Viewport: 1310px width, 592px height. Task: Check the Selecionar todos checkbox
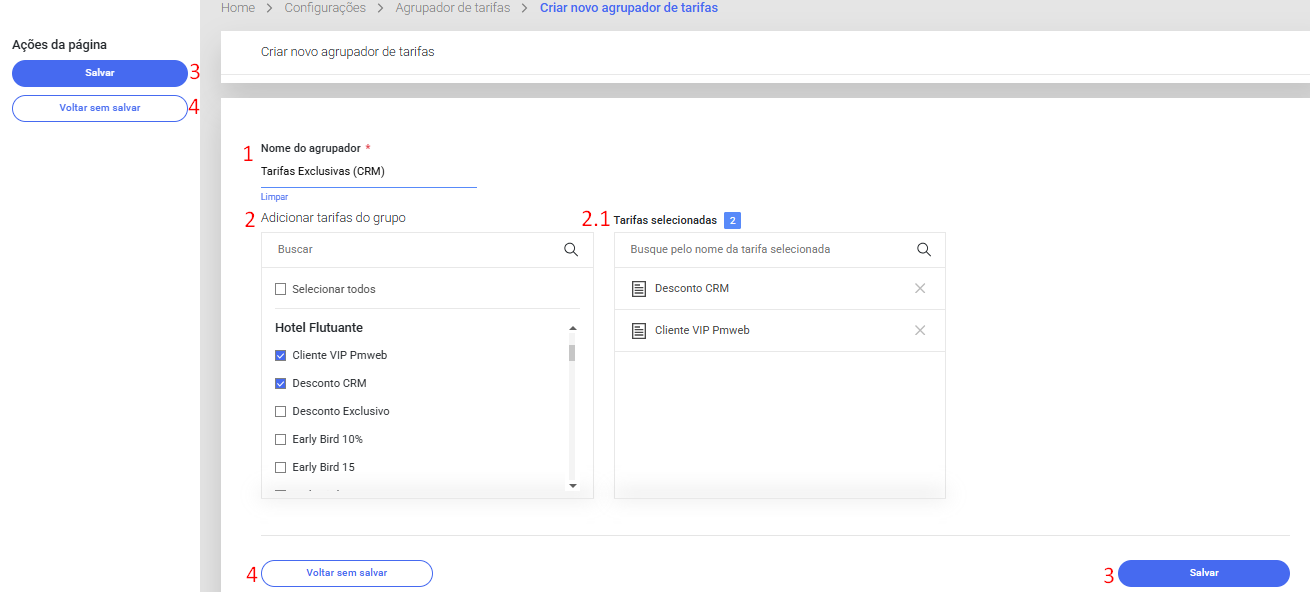(x=281, y=290)
